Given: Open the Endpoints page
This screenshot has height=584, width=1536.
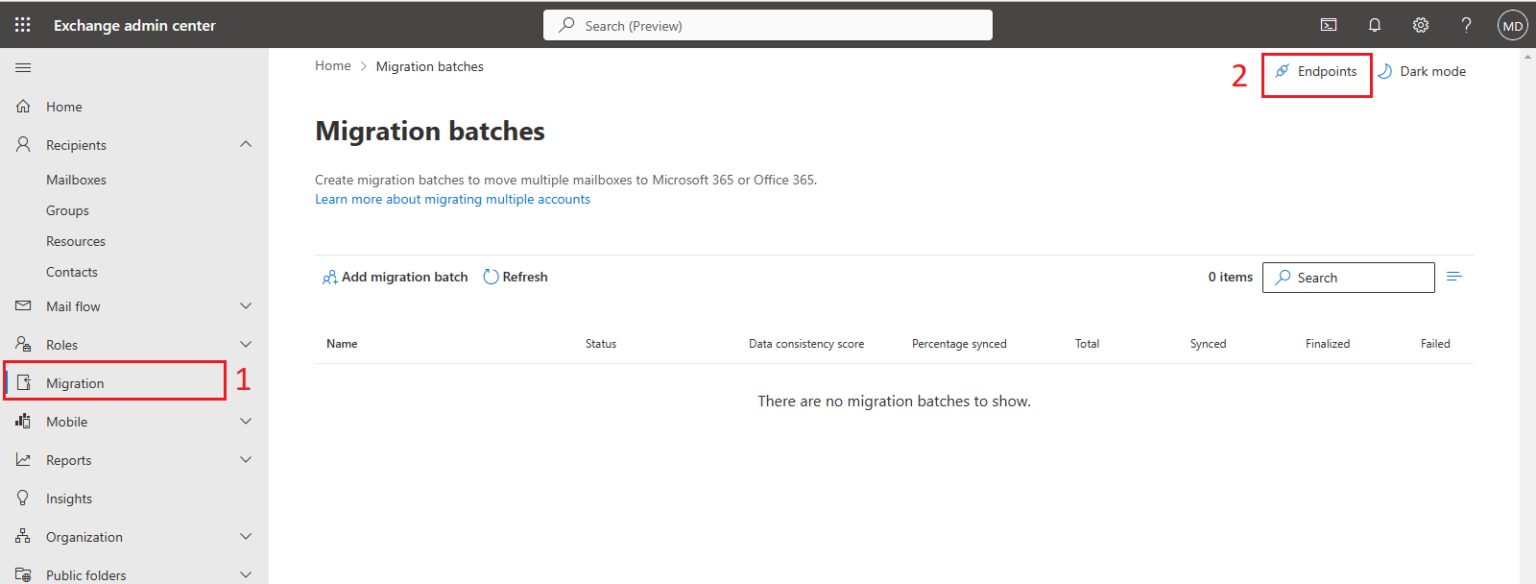Looking at the screenshot, I should pyautogui.click(x=1316, y=71).
